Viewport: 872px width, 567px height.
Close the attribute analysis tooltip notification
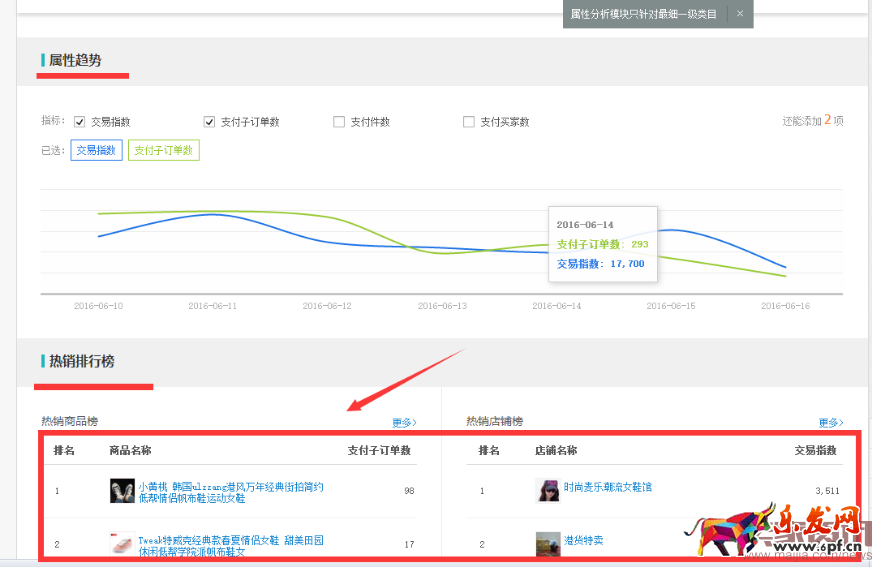pyautogui.click(x=740, y=14)
